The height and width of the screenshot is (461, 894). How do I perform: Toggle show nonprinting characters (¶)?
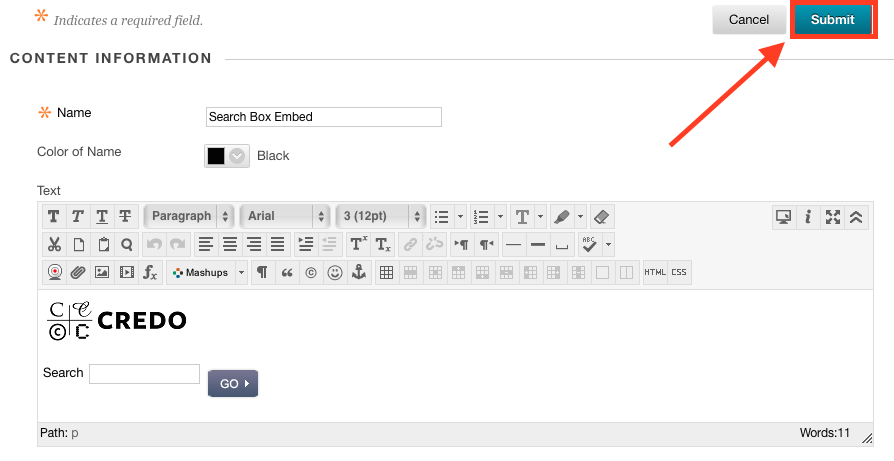[262, 272]
